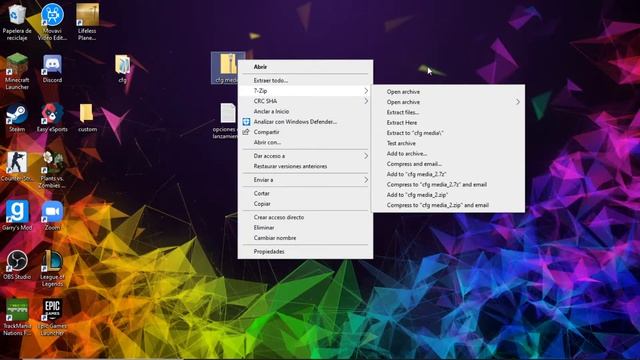
Task: Choose Anclar a Inicio
Action: click(305, 111)
